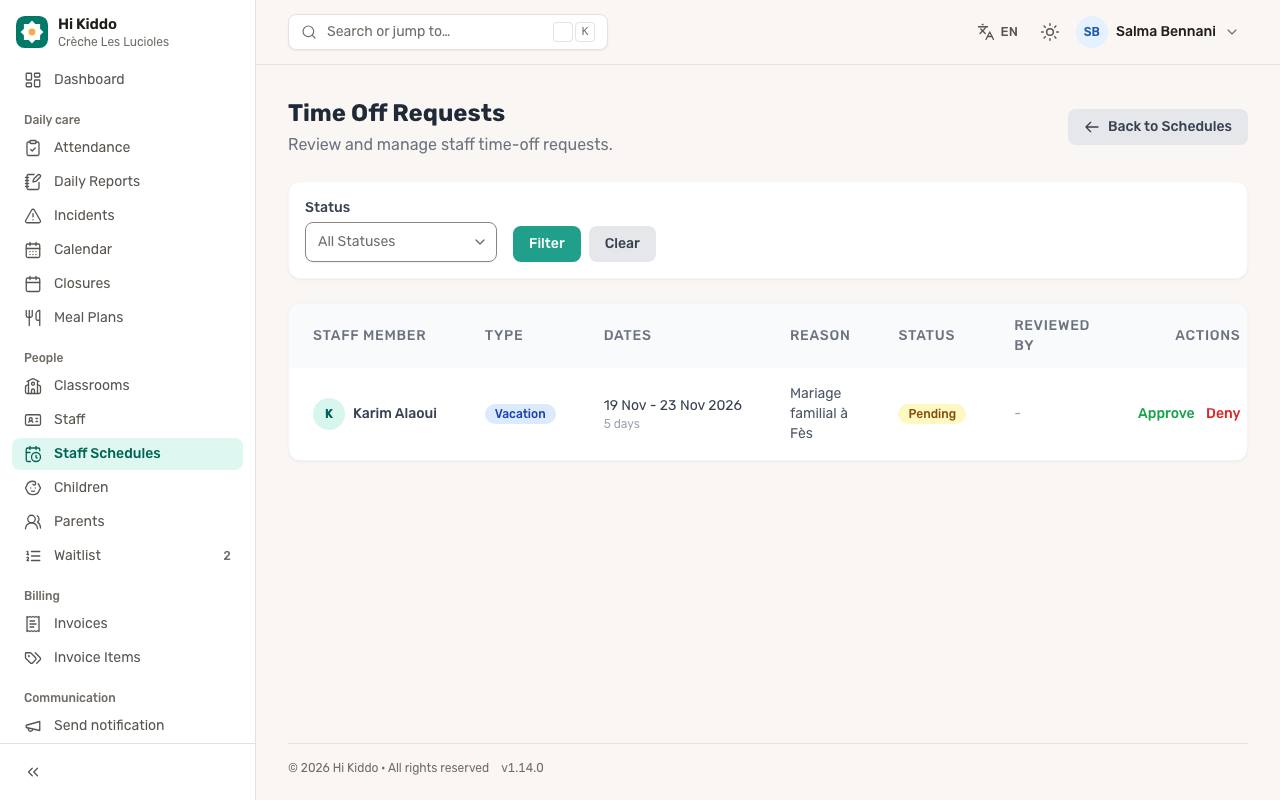Click the Classrooms building icon

click(x=33, y=385)
